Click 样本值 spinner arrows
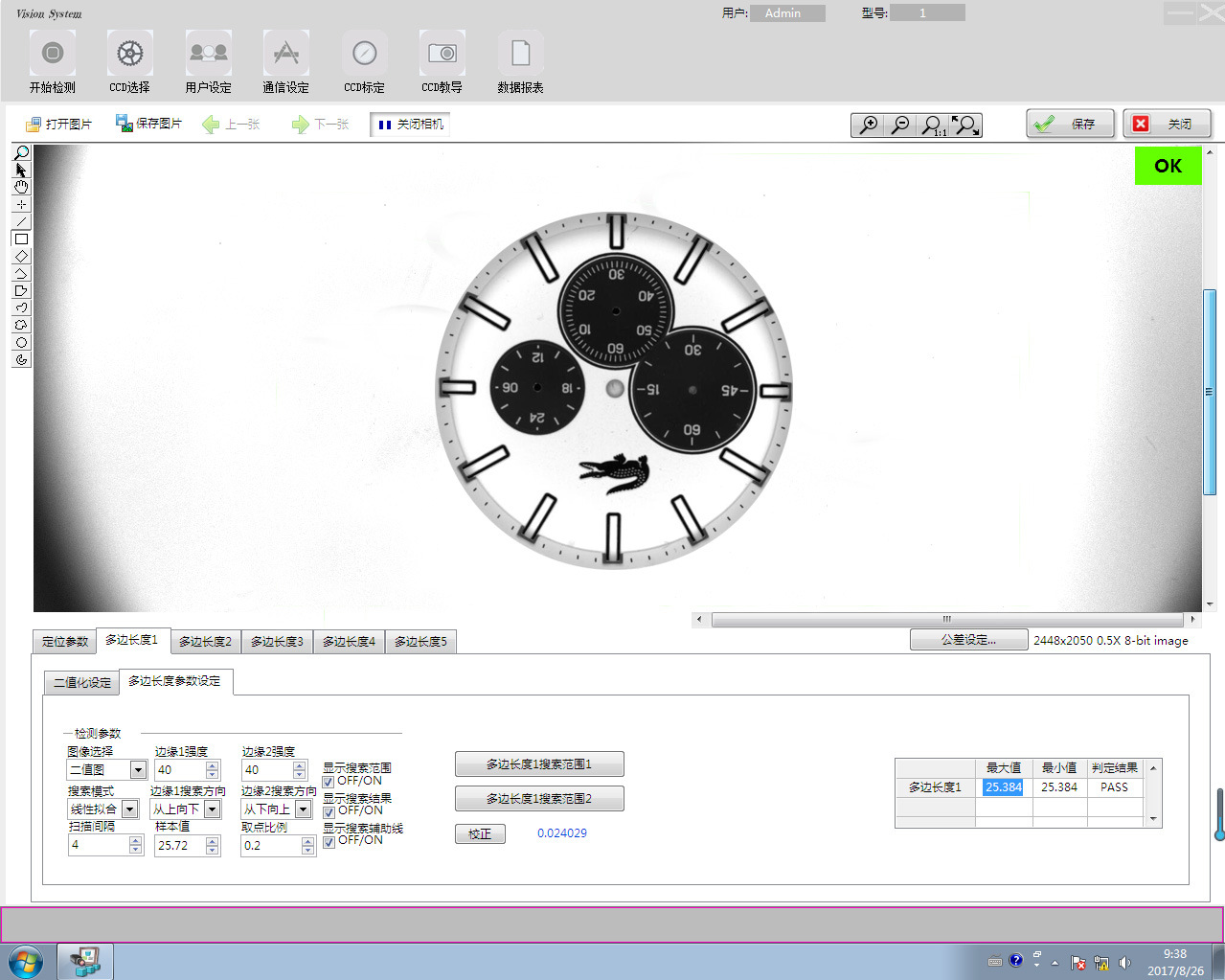 pyautogui.click(x=213, y=845)
